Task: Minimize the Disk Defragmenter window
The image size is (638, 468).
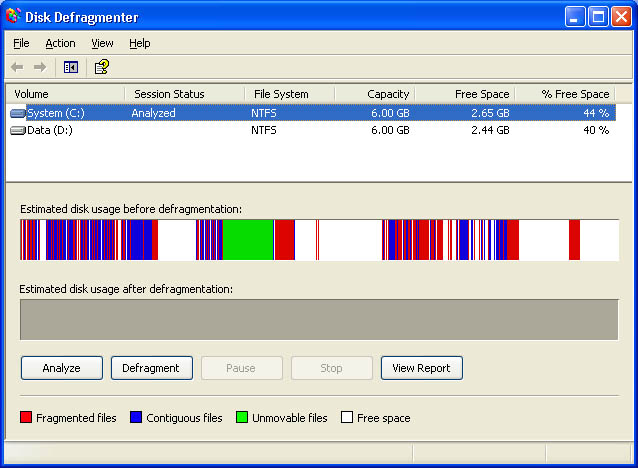Action: [x=575, y=17]
